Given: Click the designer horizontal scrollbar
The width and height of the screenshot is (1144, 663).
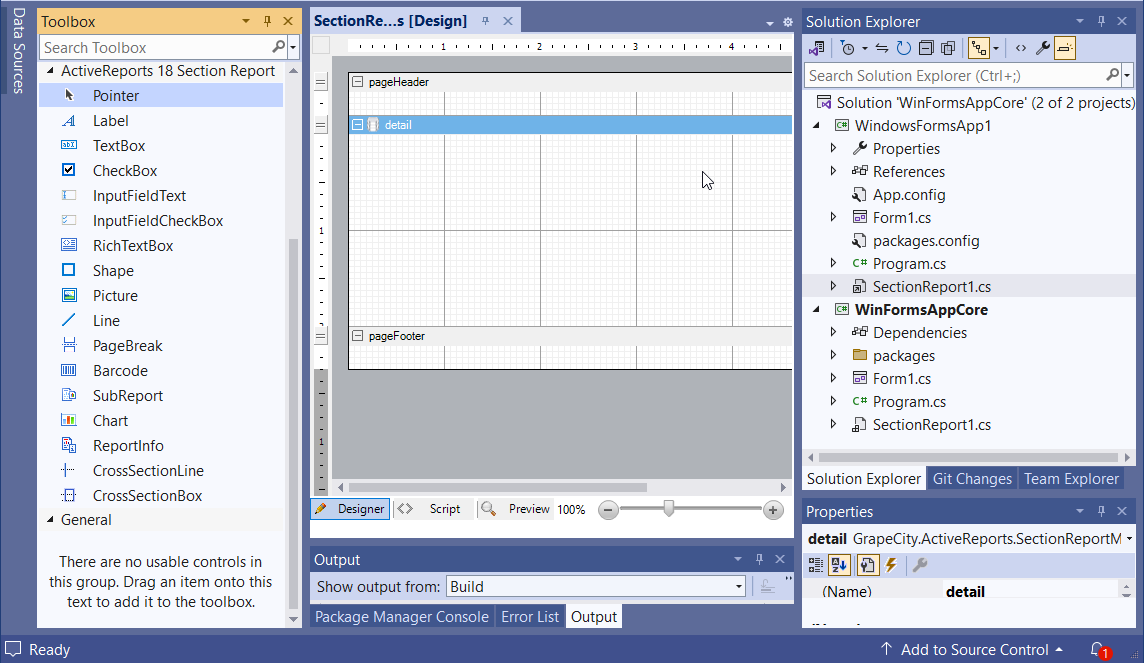Looking at the screenshot, I should pos(498,487).
